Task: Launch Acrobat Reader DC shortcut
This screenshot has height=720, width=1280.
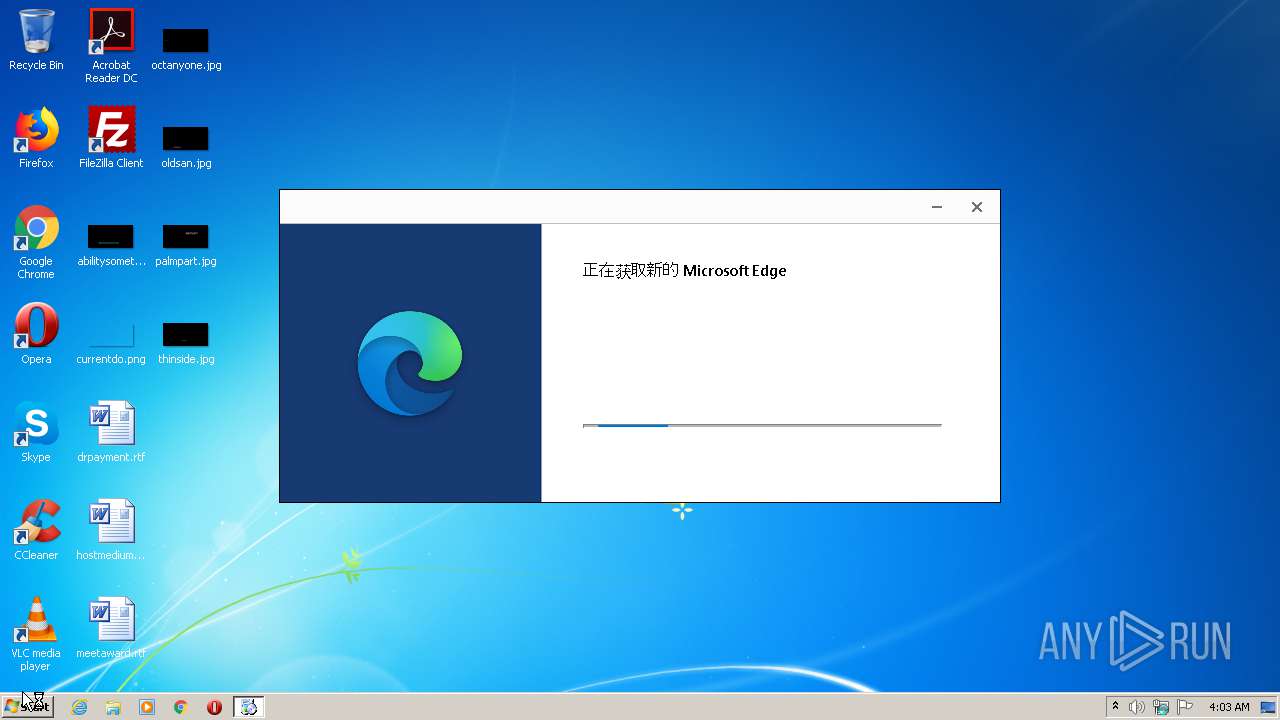Action: (x=111, y=46)
